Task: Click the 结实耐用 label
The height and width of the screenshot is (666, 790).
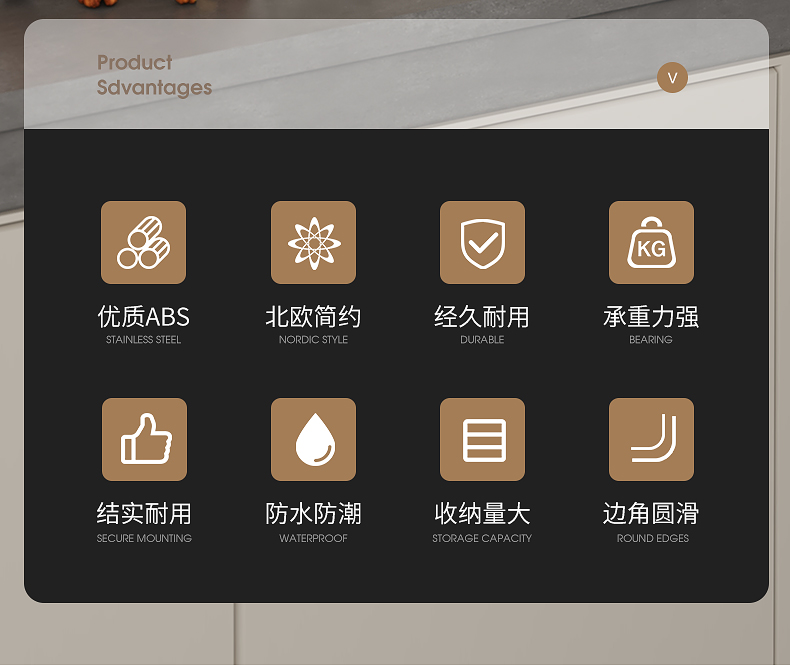Action: [x=144, y=514]
